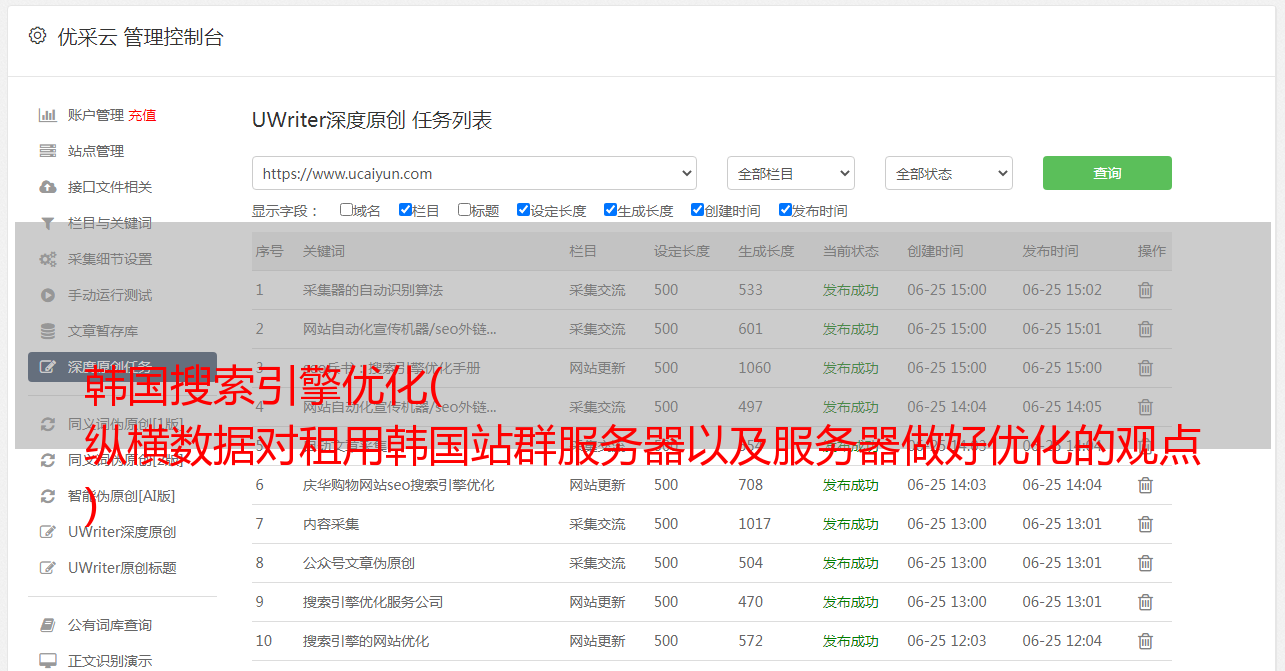Click trash icon for row 2
This screenshot has height=671, width=1285.
click(x=1145, y=329)
